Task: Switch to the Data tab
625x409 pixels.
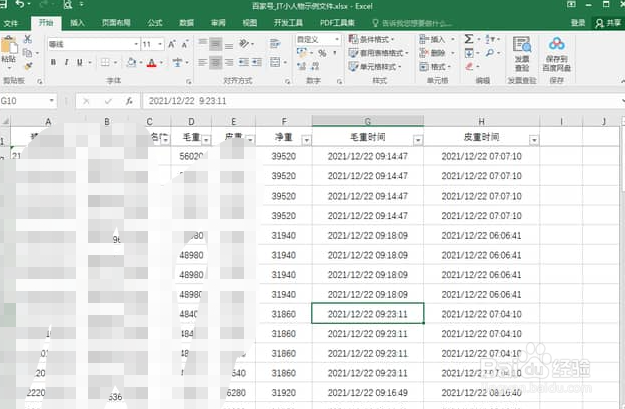Action: [186, 23]
